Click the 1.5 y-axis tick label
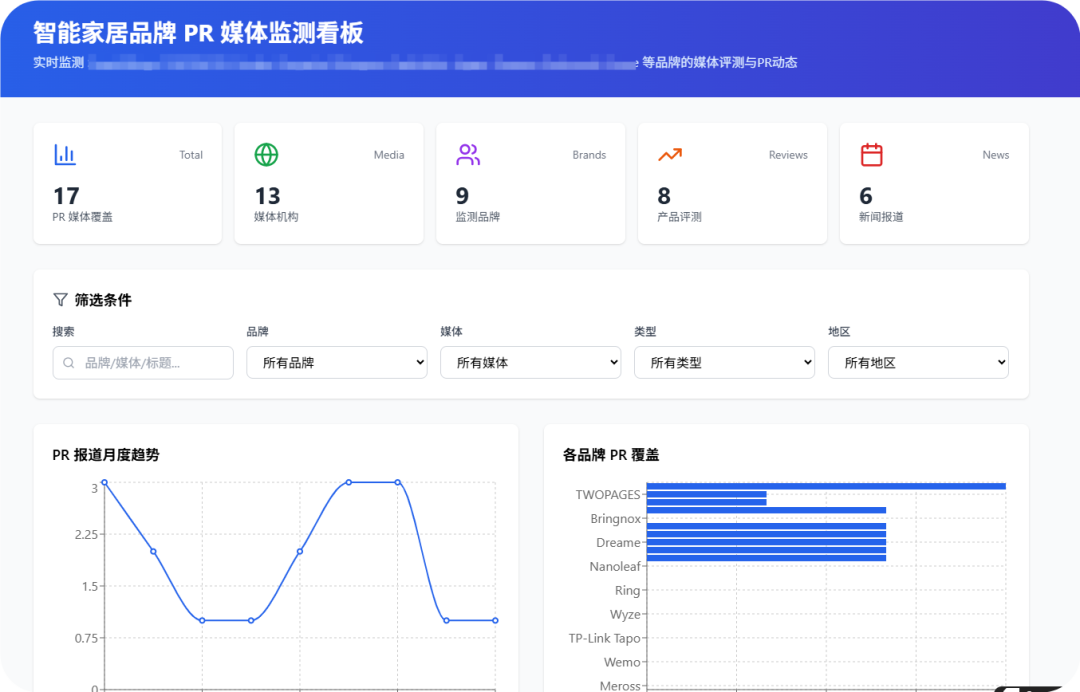 click(90, 587)
